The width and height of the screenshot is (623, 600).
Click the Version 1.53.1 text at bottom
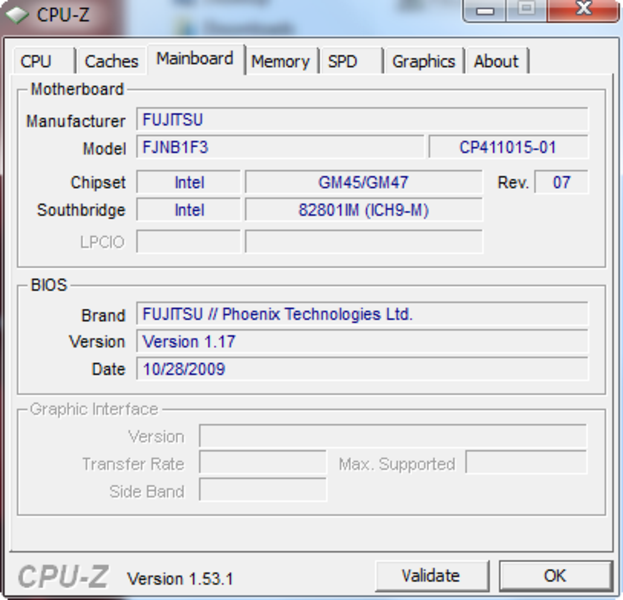(x=180, y=579)
